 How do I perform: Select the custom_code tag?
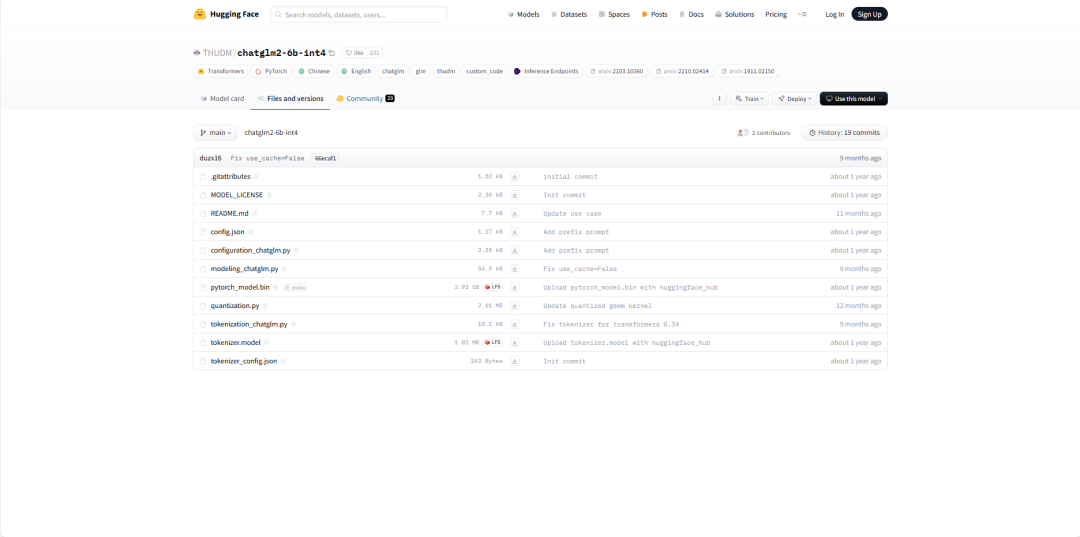[x=484, y=71]
